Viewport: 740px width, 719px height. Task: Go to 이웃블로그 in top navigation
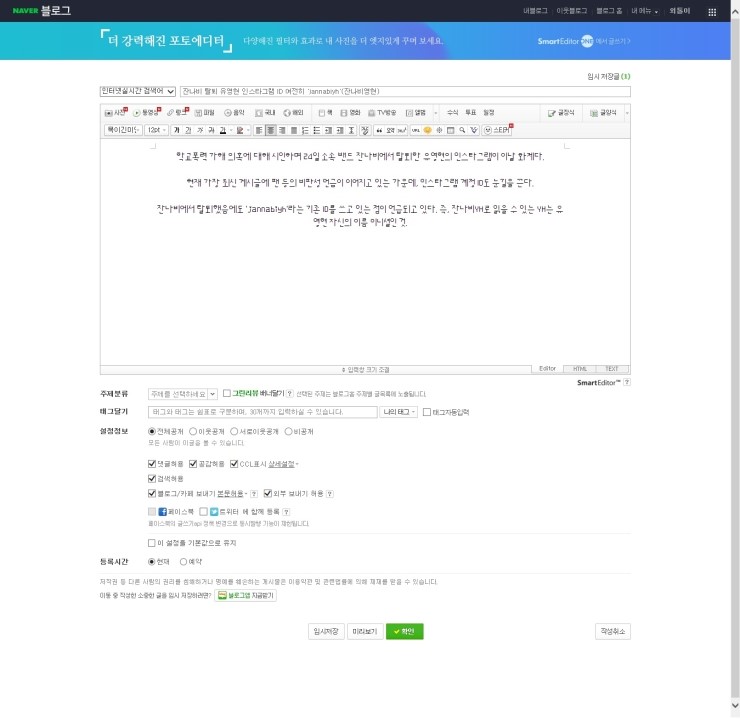(572, 11)
